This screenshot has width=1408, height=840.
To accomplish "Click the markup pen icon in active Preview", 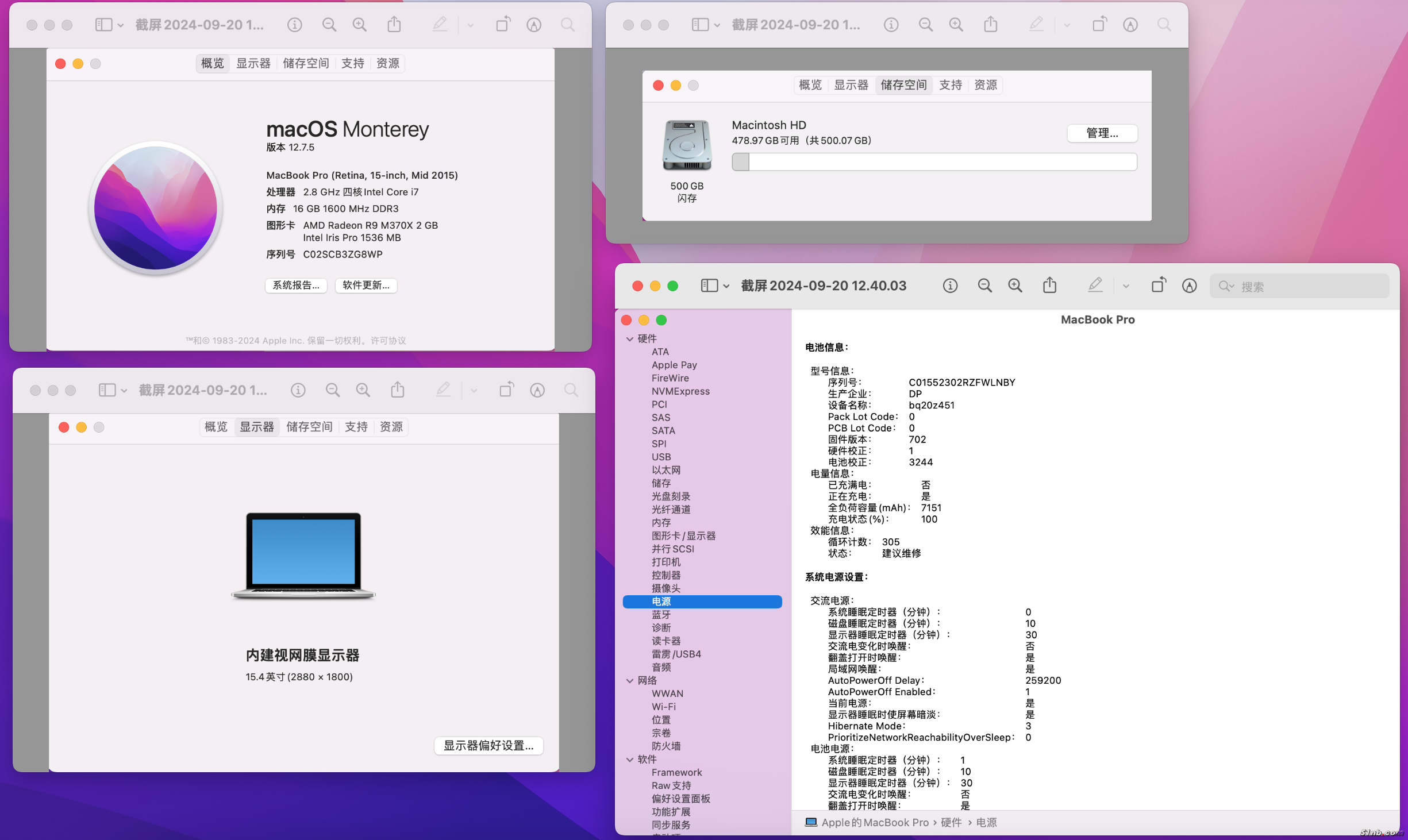I will [1095, 285].
